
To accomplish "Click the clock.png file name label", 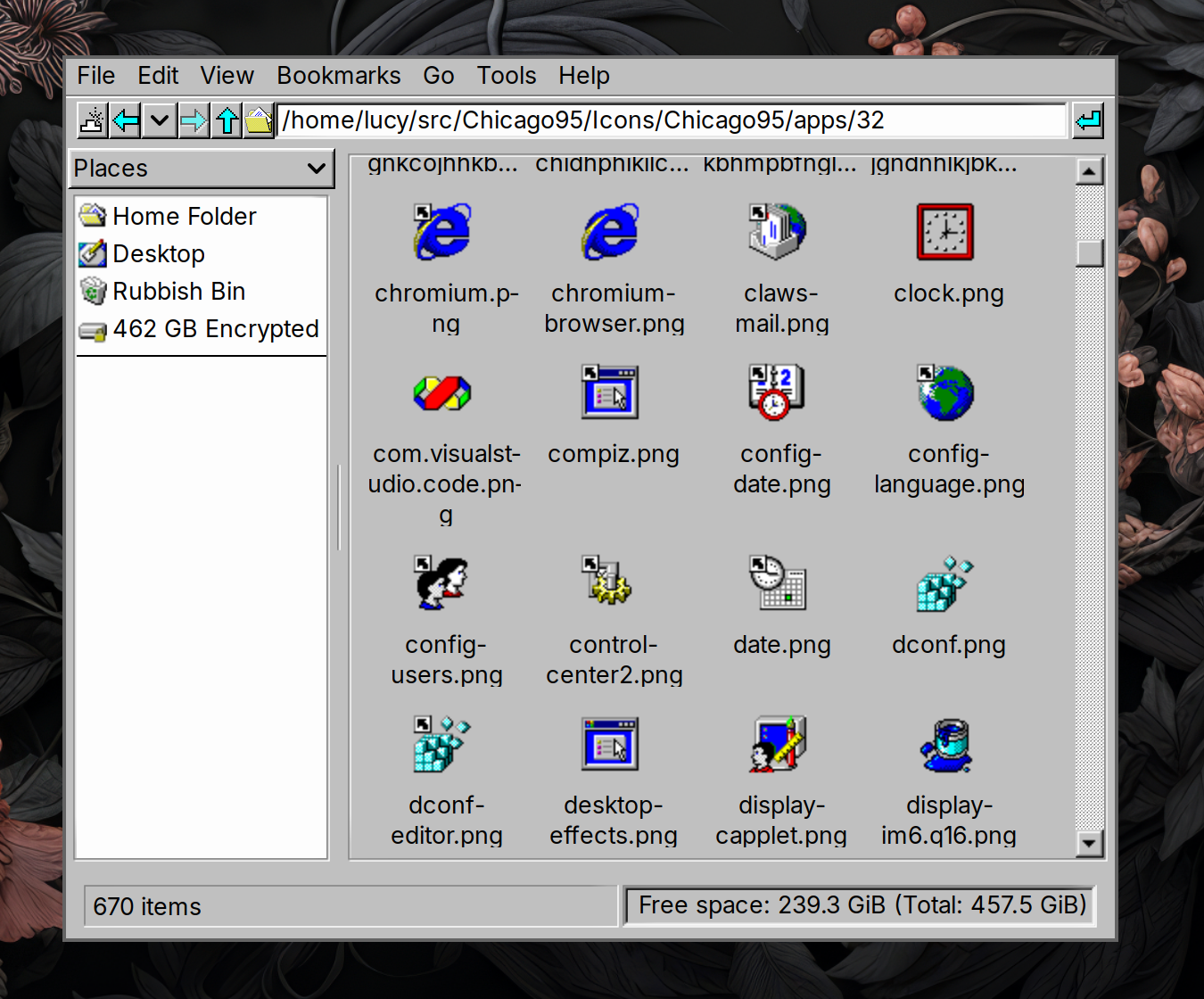I will tap(949, 293).
